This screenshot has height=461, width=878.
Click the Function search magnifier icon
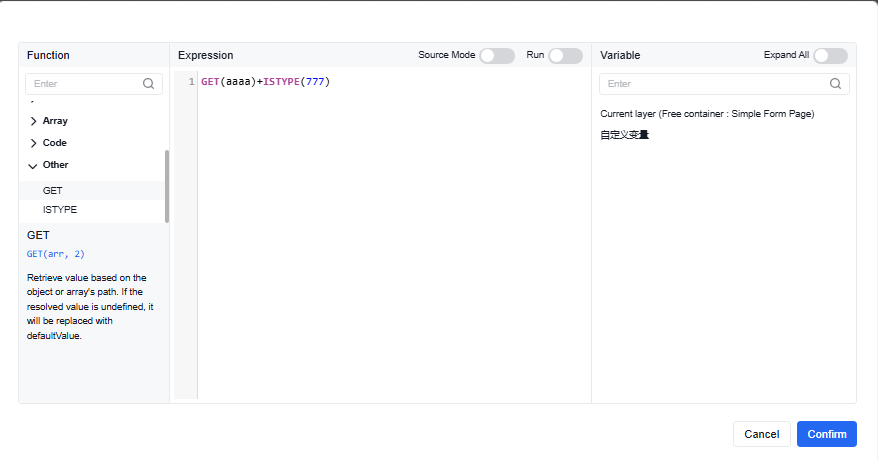tap(149, 84)
